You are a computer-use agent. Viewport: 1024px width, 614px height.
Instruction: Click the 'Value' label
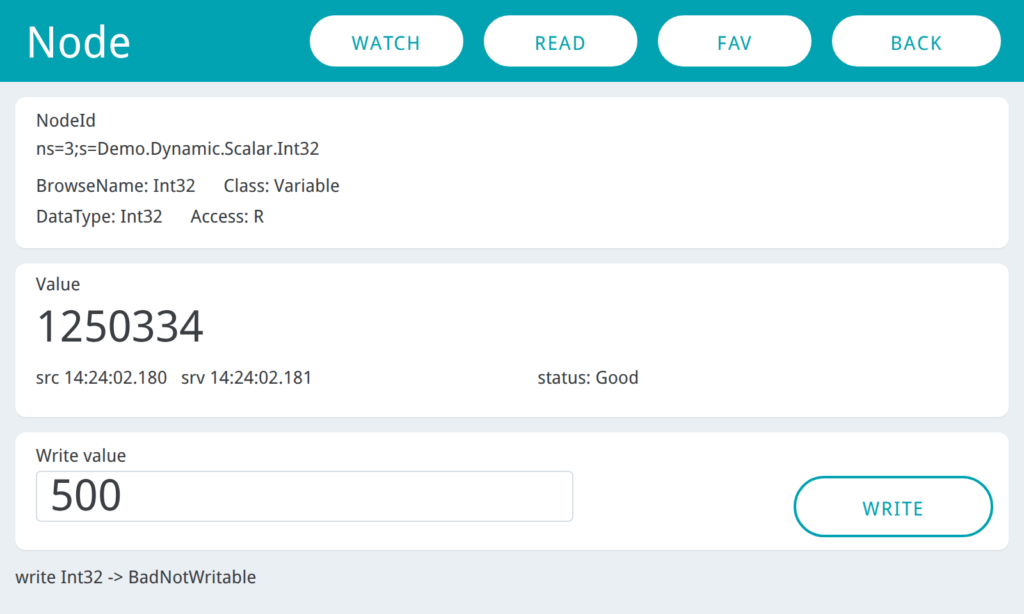[58, 284]
